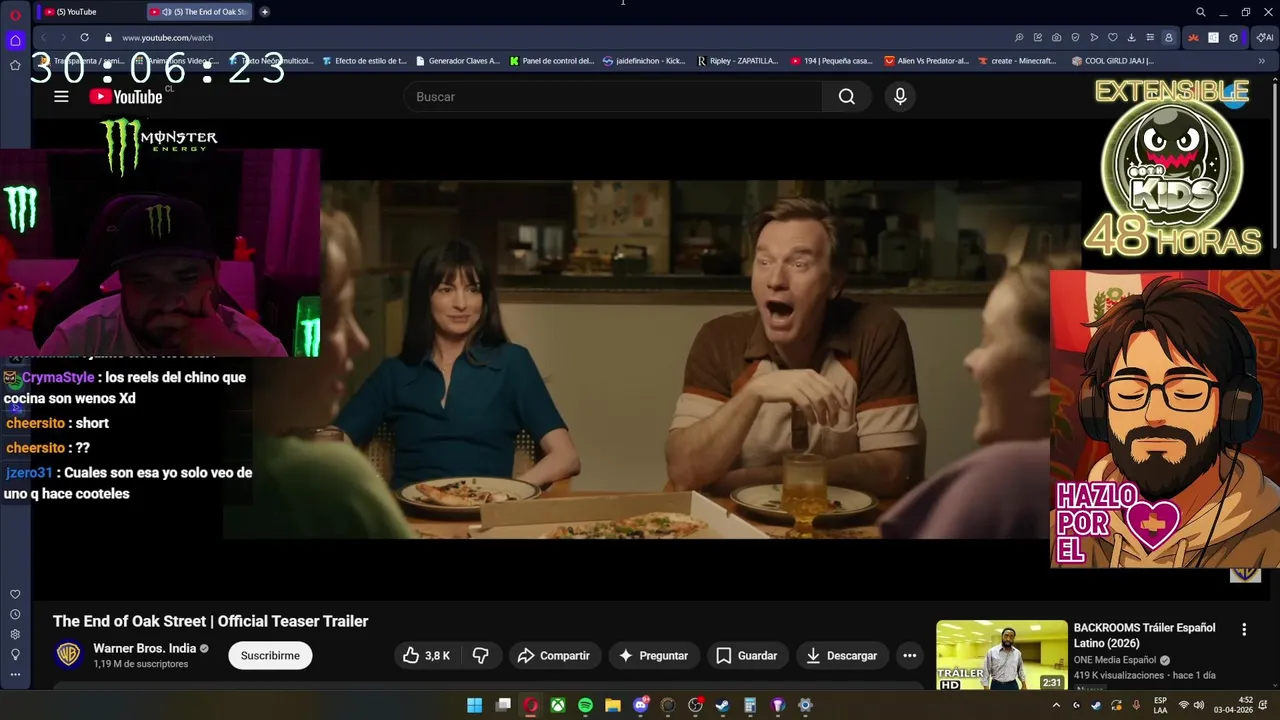The image size is (1280, 720).
Task: Dislike the video with thumbs-down
Action: click(481, 656)
